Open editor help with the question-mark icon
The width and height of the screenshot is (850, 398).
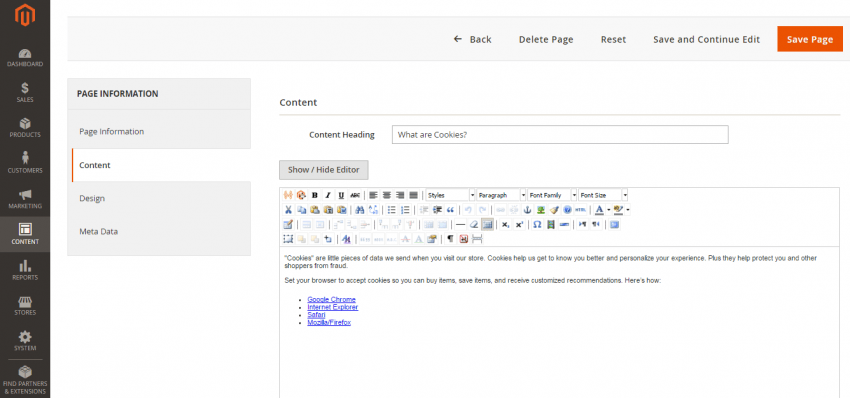point(567,210)
